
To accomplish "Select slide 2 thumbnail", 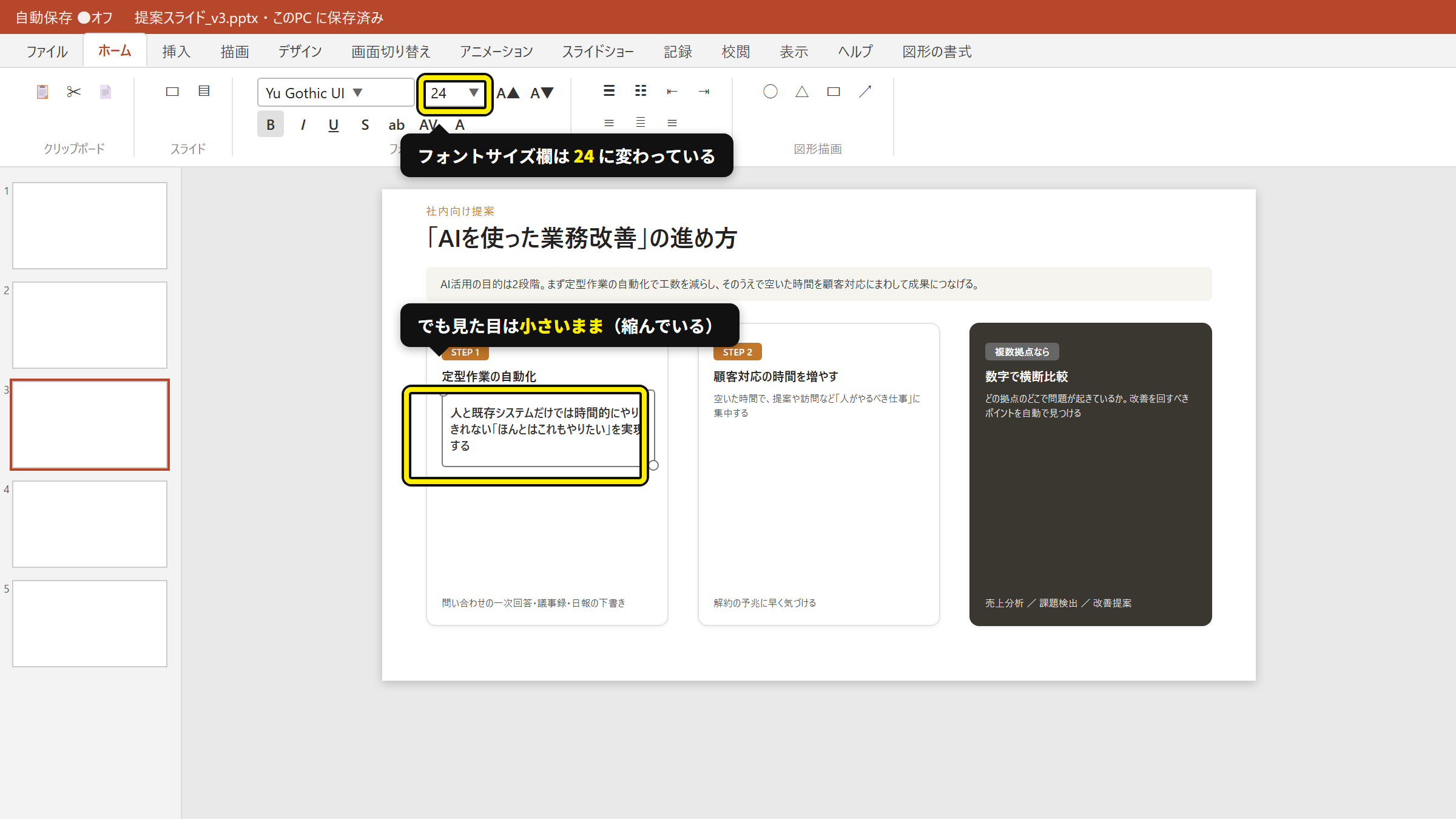I will coord(90,325).
